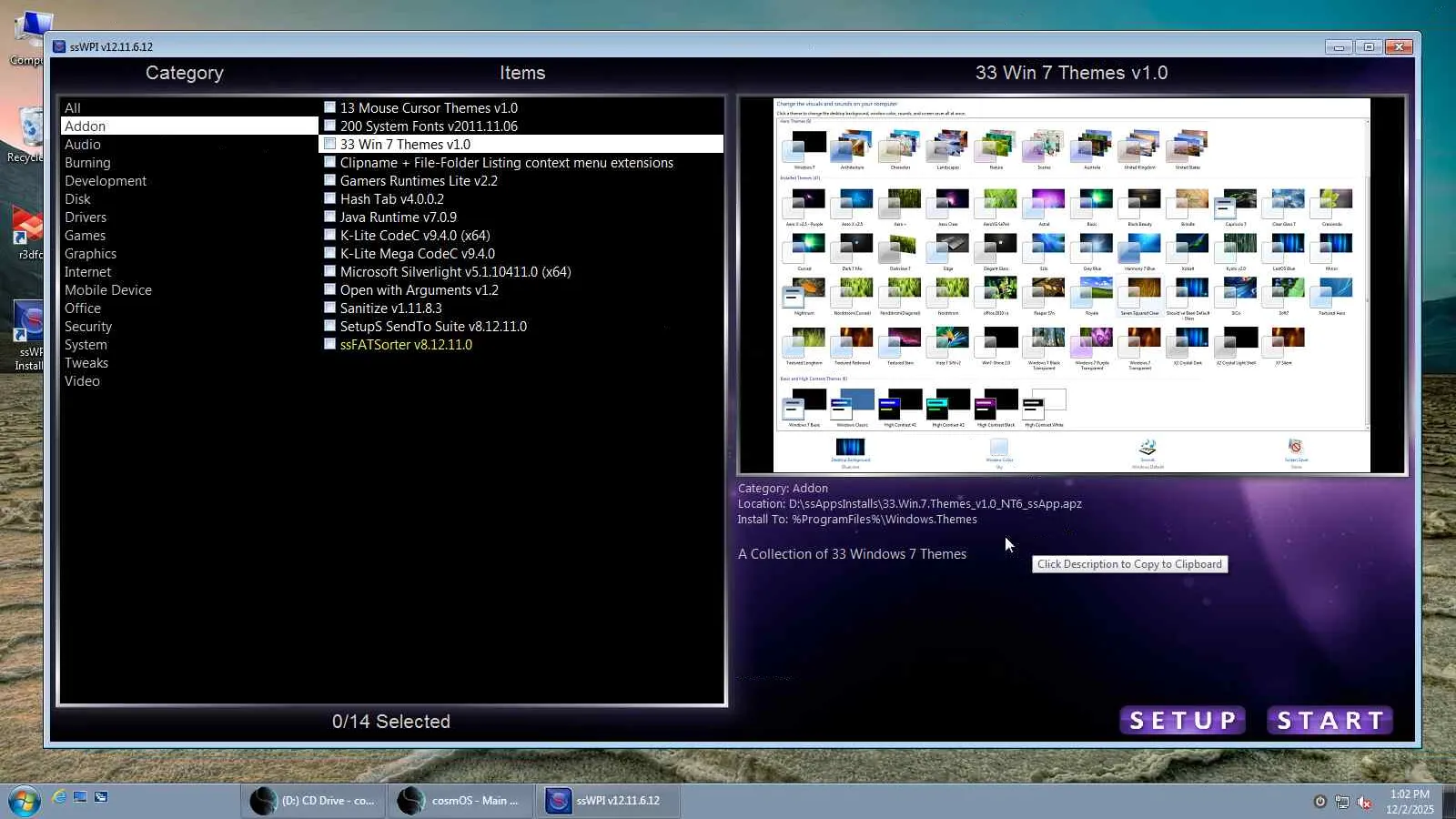
Task: Click the muted volume speaker tray icon
Action: [1364, 802]
